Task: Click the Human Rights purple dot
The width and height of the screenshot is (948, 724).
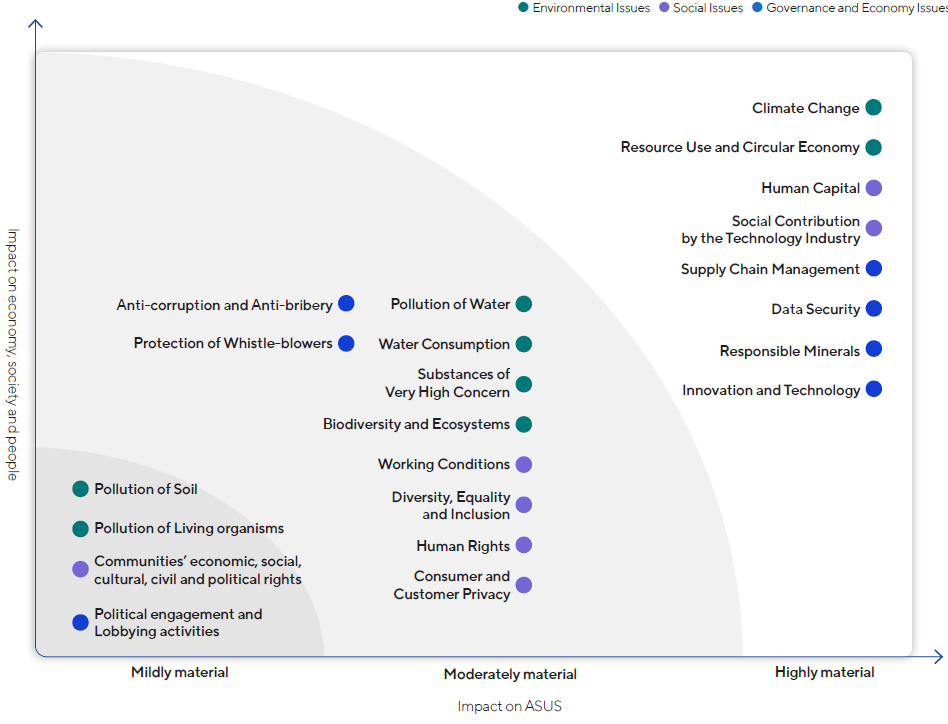Action: (x=523, y=545)
